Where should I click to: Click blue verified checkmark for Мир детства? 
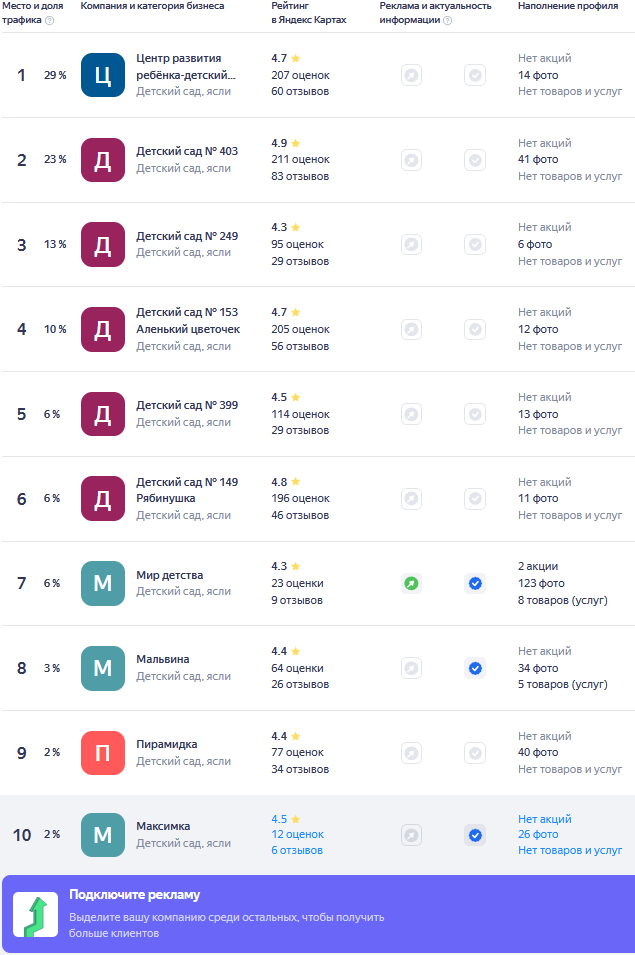tap(475, 583)
